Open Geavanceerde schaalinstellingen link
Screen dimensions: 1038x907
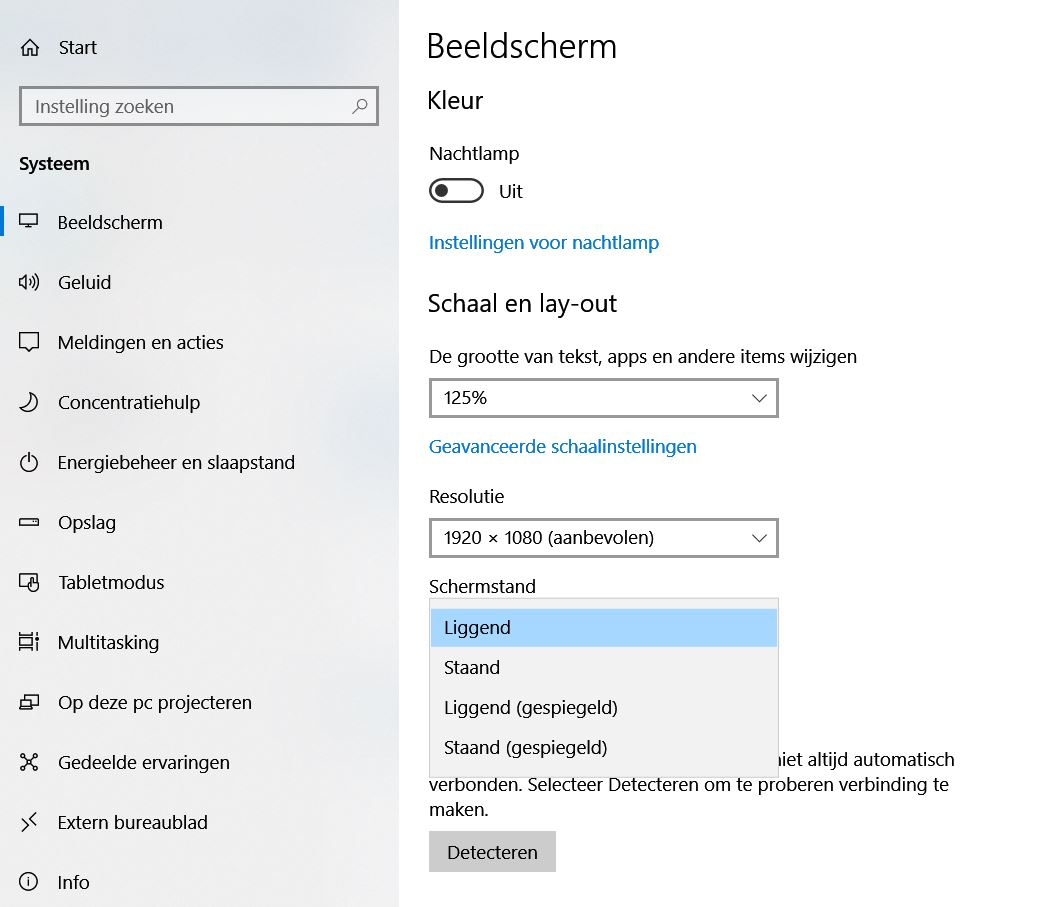tap(562, 447)
